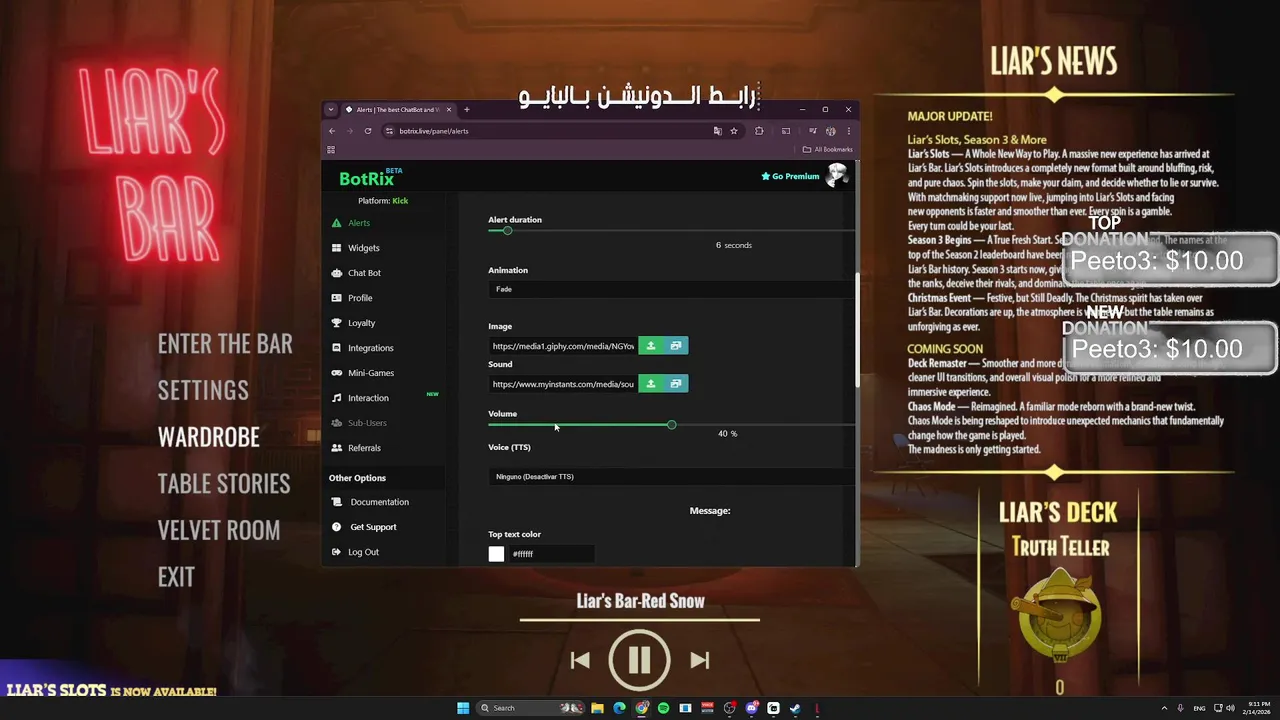This screenshot has height=720, width=1280.
Task: Click the Truth Teller deck medal
Action: [x=1060, y=616]
